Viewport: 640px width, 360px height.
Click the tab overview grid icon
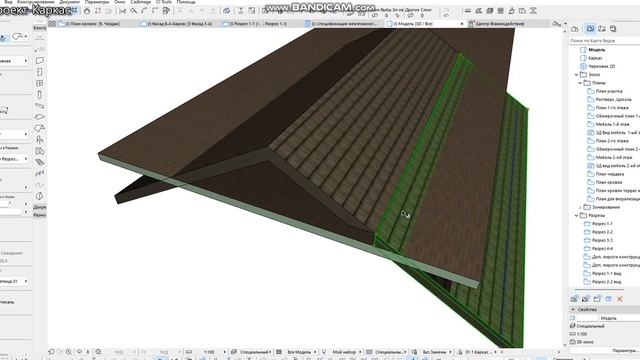[52, 24]
